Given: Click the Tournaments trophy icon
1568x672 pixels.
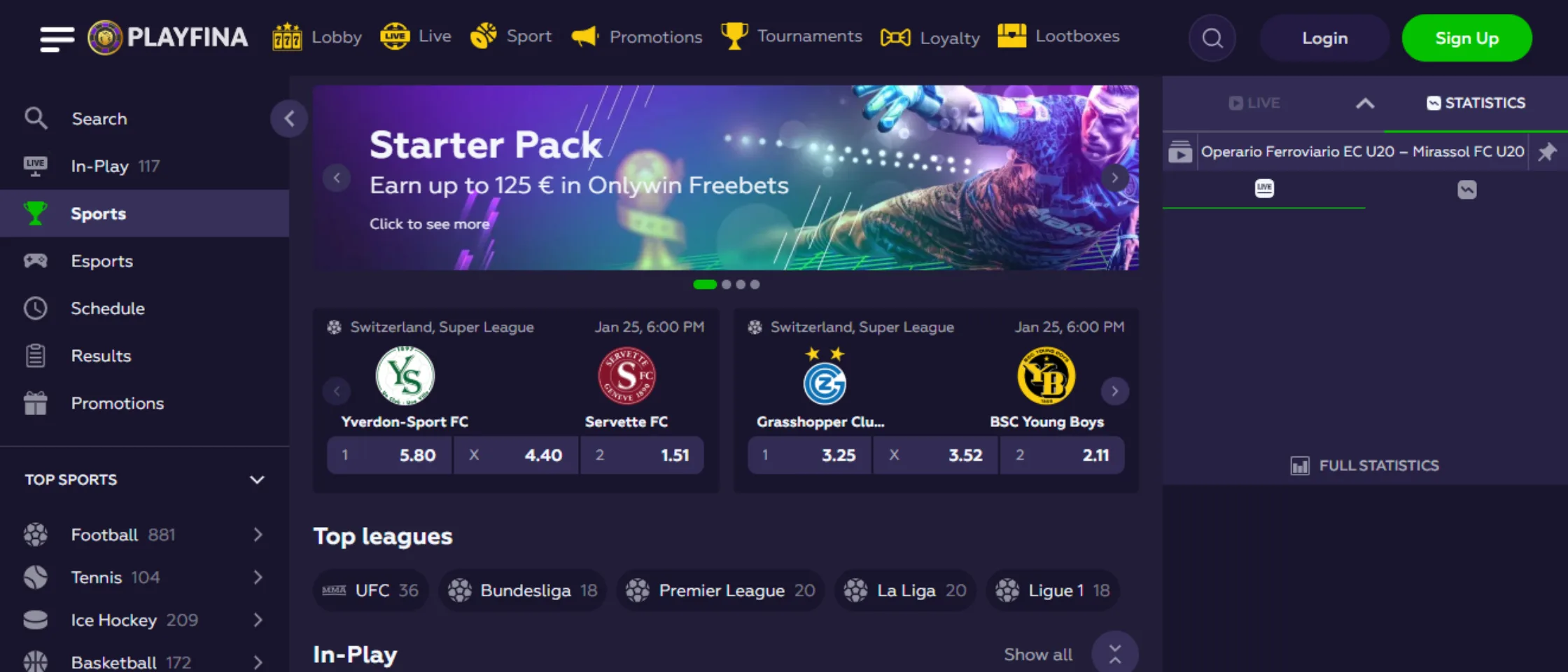Looking at the screenshot, I should click(x=734, y=36).
